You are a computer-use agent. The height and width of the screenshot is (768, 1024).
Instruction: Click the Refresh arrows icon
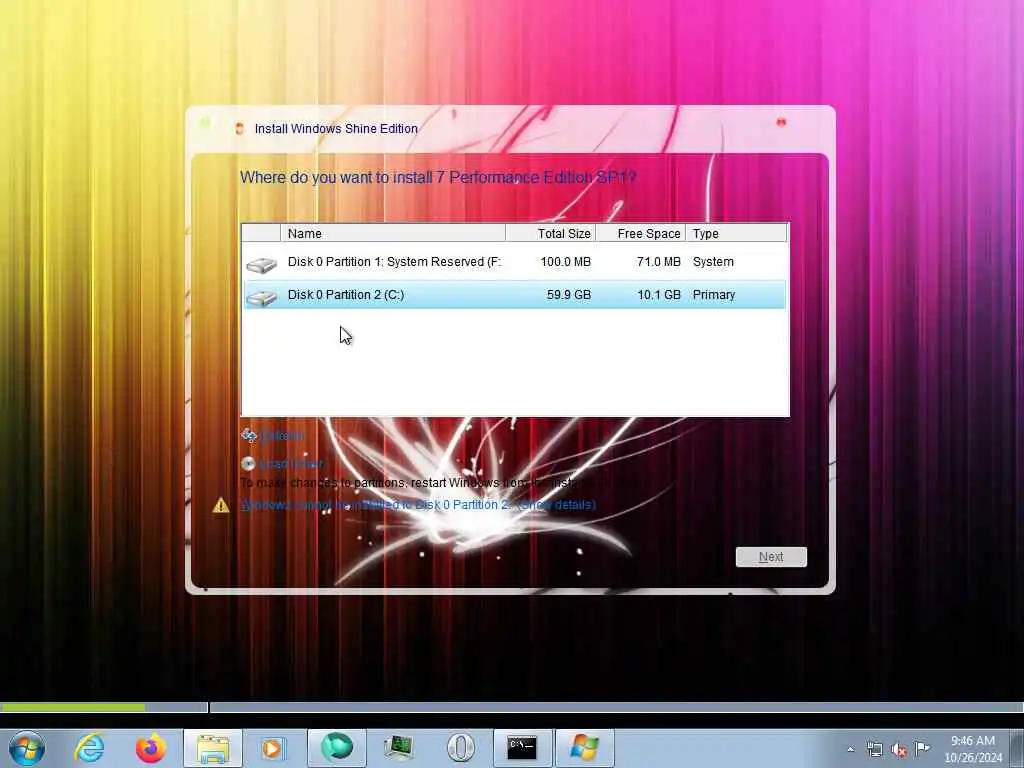click(x=249, y=436)
